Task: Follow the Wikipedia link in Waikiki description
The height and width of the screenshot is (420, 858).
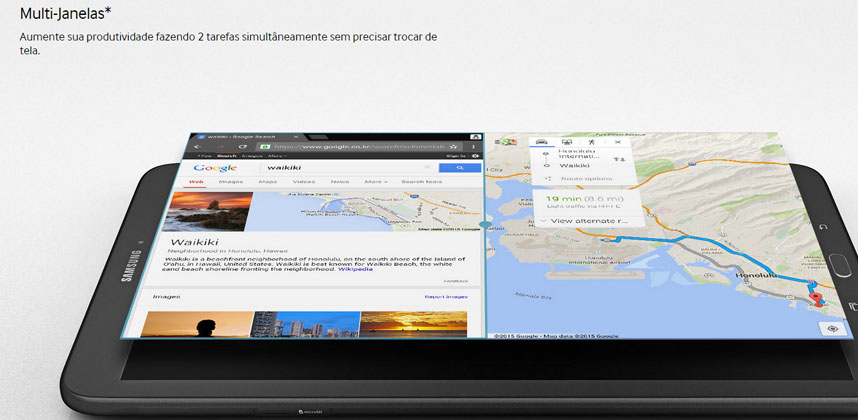Action: (x=355, y=269)
